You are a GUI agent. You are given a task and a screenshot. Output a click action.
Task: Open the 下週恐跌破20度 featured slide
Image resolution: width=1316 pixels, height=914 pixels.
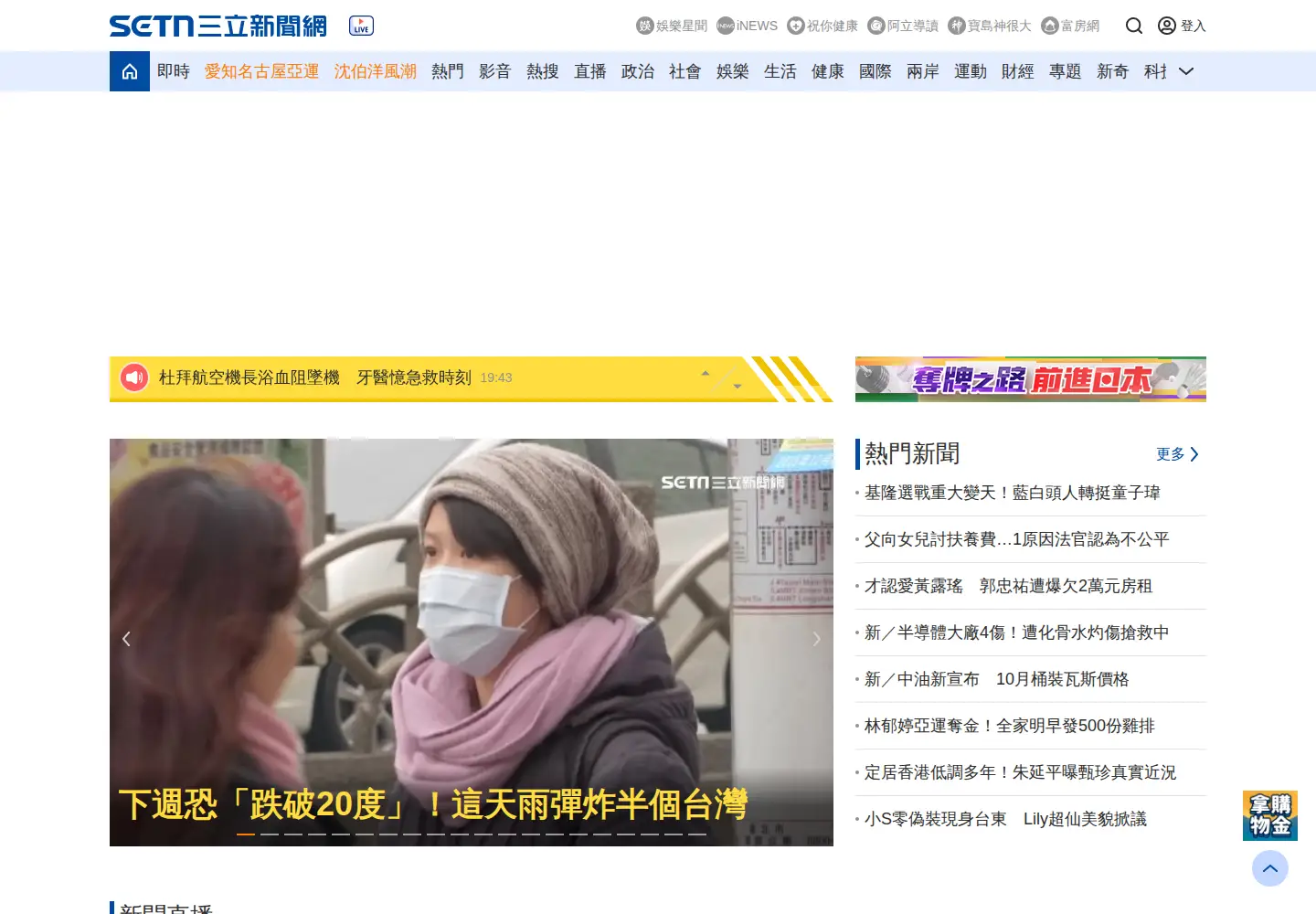click(433, 804)
